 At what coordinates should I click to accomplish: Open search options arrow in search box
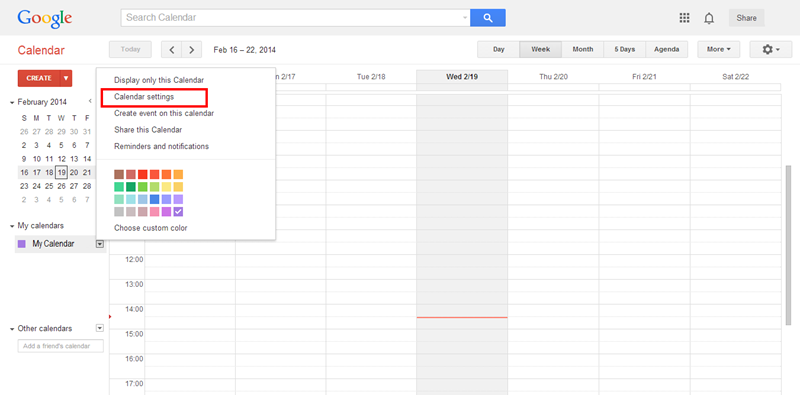pos(465,18)
